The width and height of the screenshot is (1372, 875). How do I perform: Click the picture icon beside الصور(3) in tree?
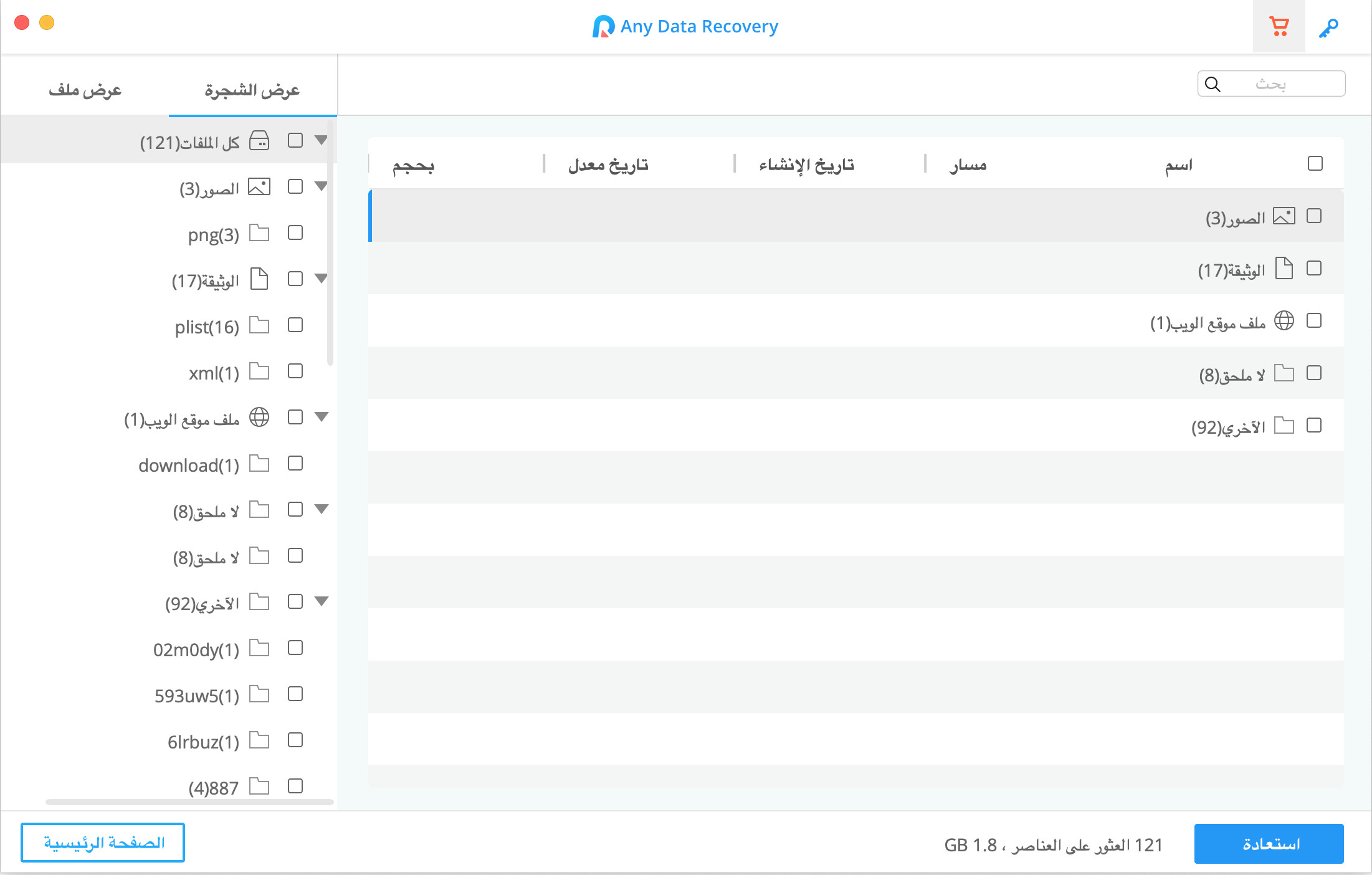tap(259, 187)
